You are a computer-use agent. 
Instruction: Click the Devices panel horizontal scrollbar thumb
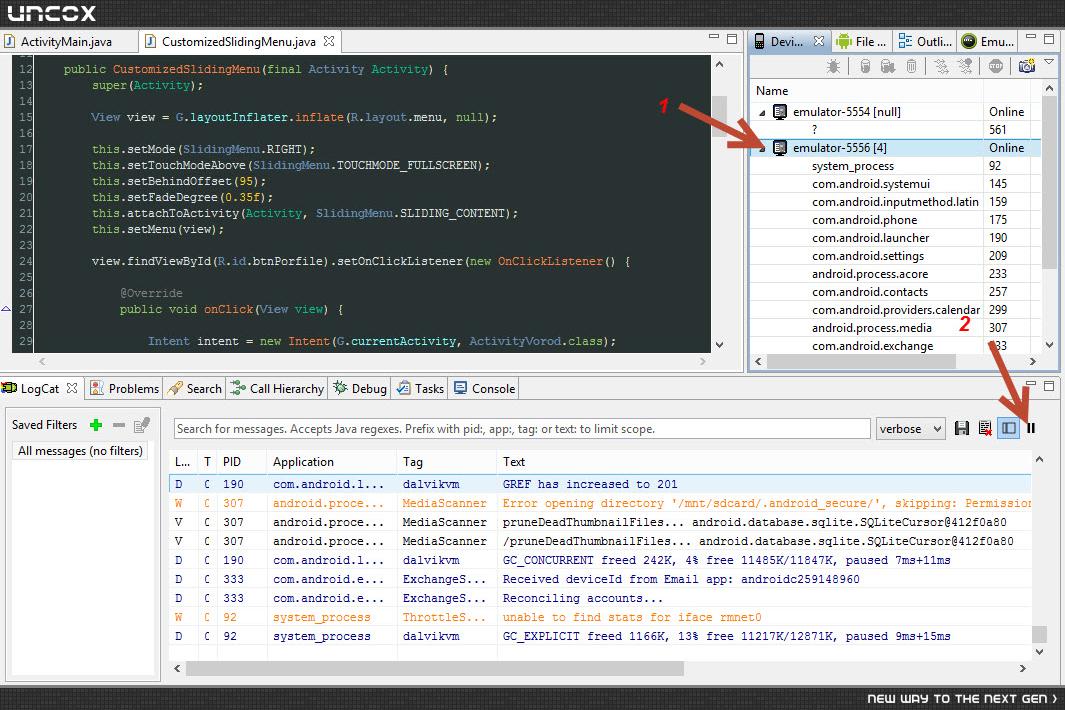point(861,361)
